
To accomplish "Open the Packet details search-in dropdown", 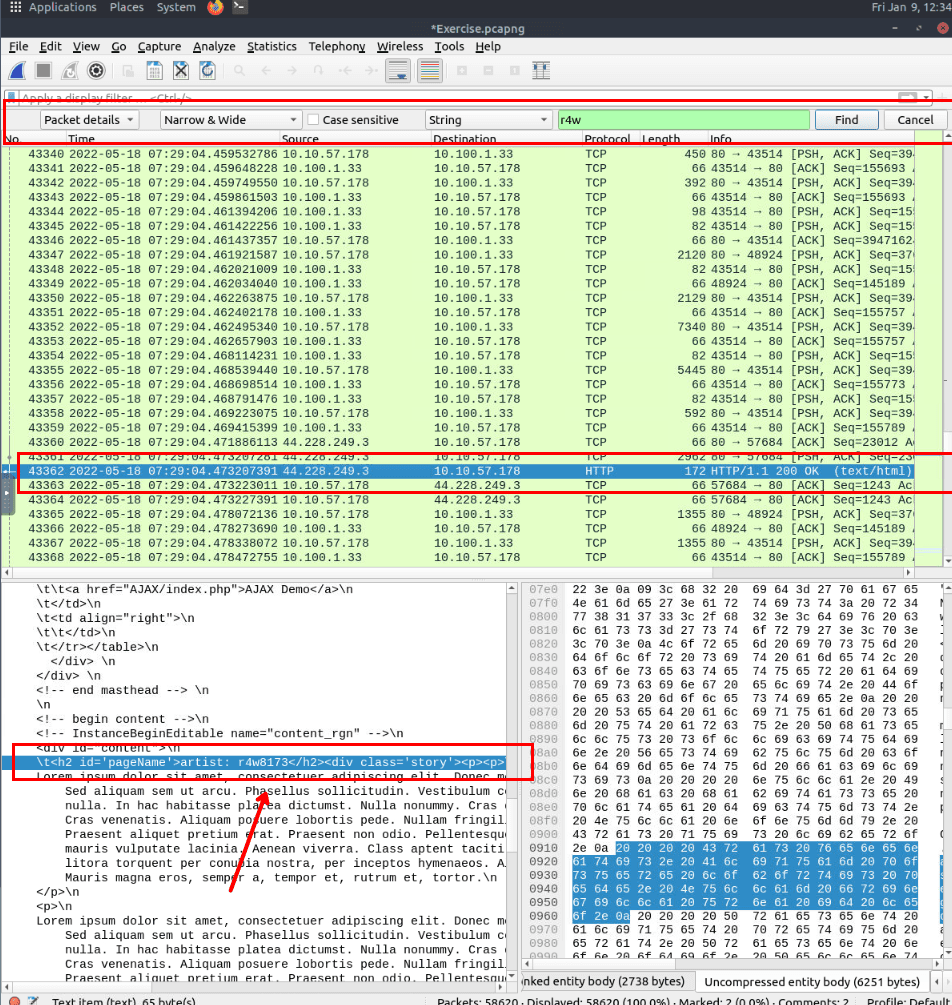I will click(95, 120).
